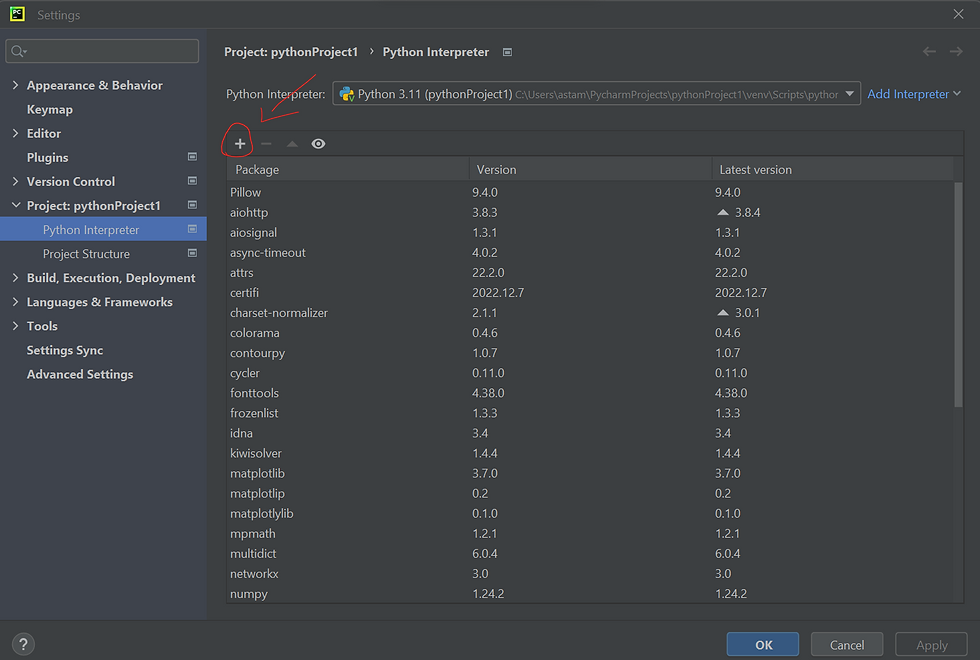Click the search magnifier icon

pos(18,51)
